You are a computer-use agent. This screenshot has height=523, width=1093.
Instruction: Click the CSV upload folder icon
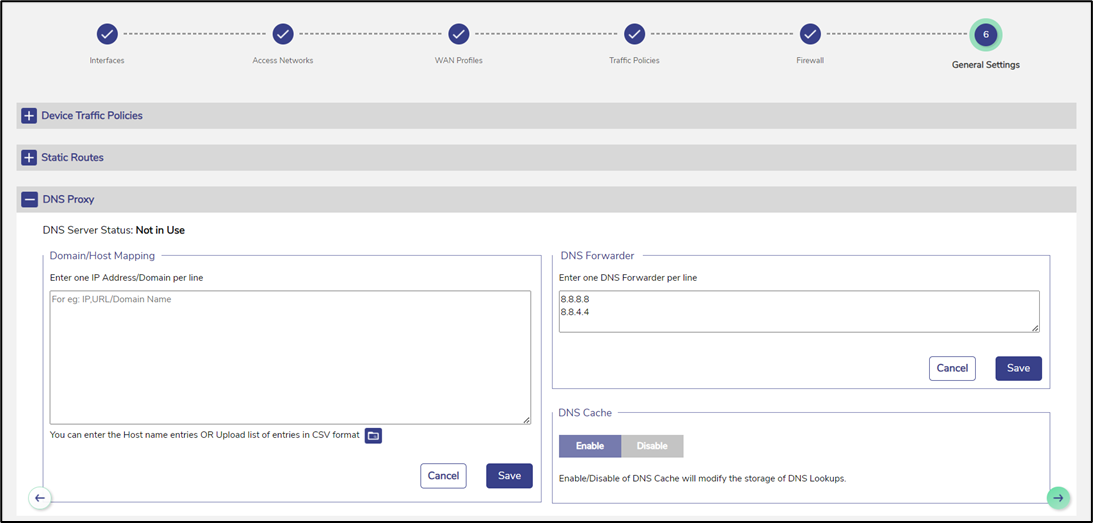373,435
